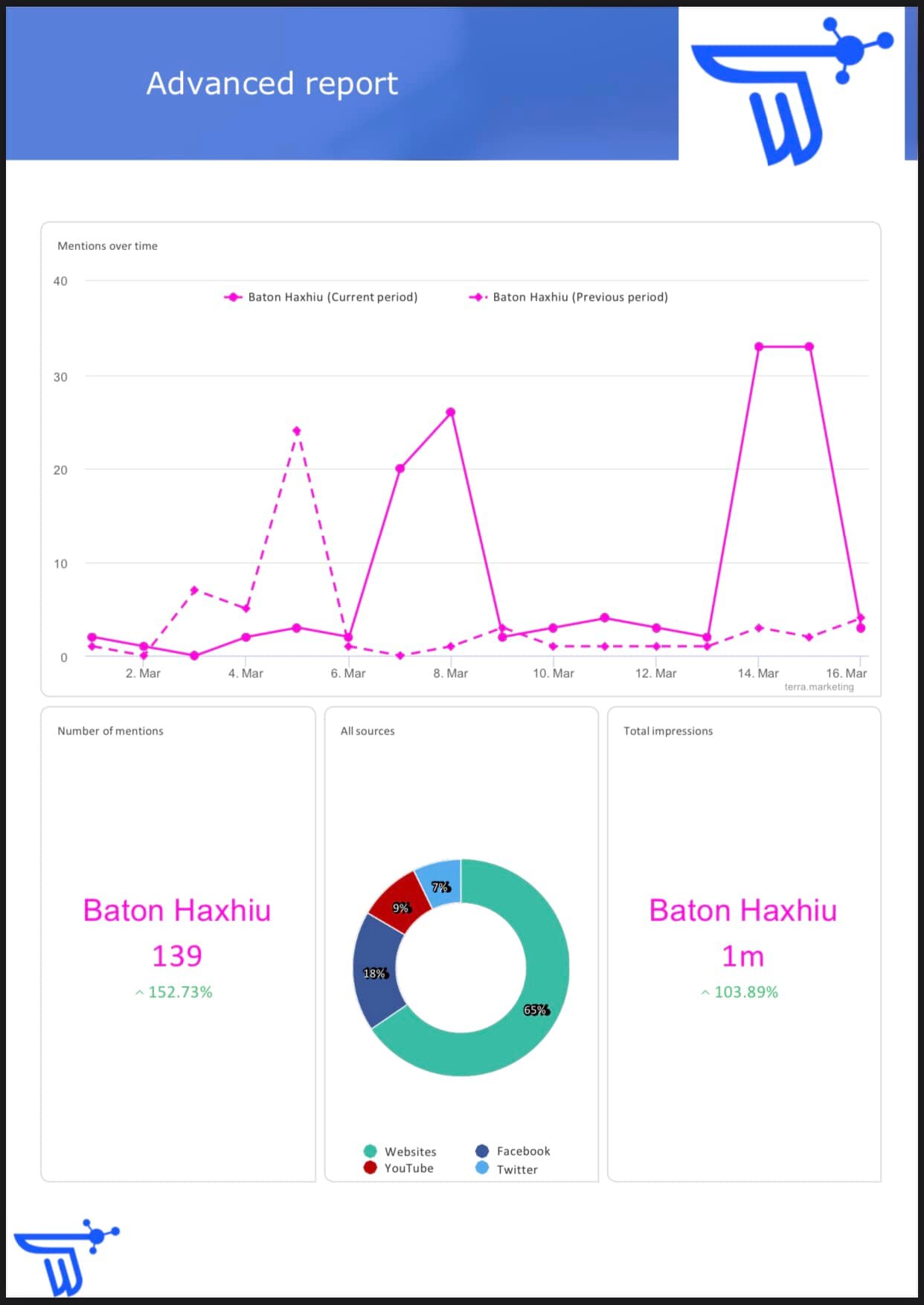The height and width of the screenshot is (1305, 924).
Task: Click the YouTube legend marker
Action: point(370,1167)
